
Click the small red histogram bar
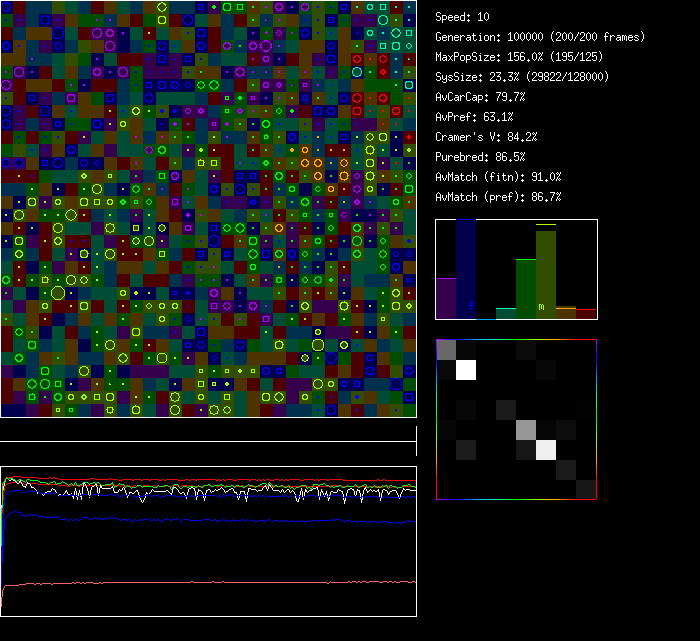coord(586,314)
